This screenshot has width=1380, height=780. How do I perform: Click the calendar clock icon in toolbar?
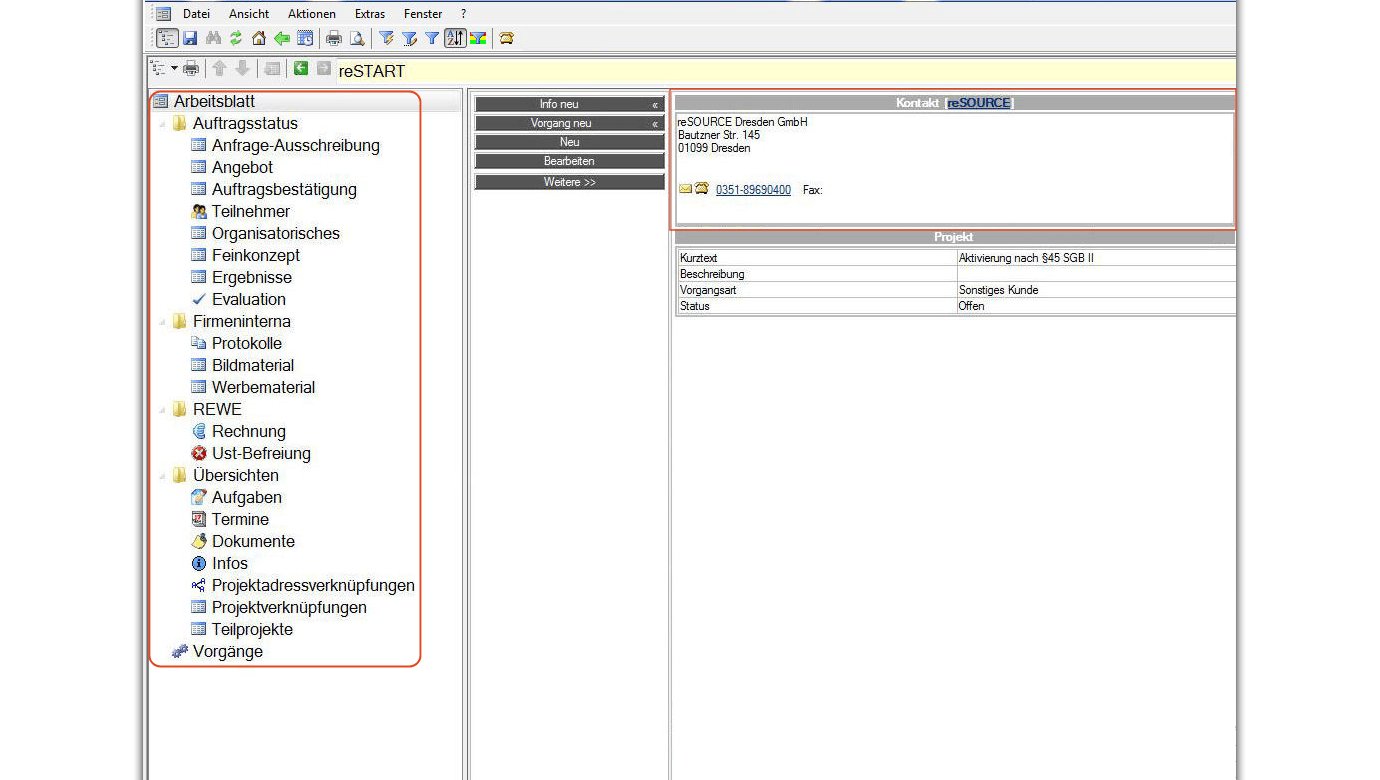click(305, 38)
